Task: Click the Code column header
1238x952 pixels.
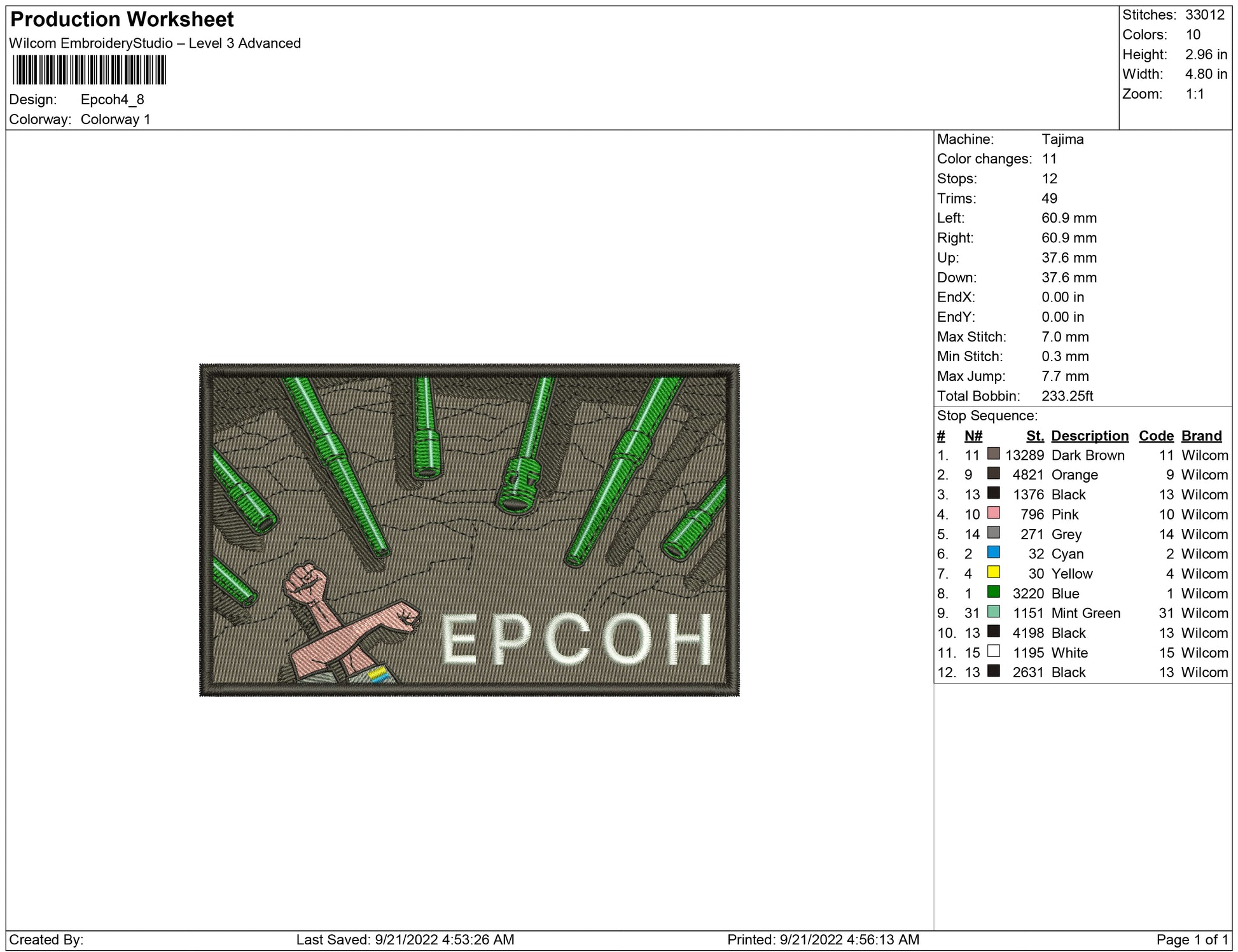Action: (x=1155, y=436)
